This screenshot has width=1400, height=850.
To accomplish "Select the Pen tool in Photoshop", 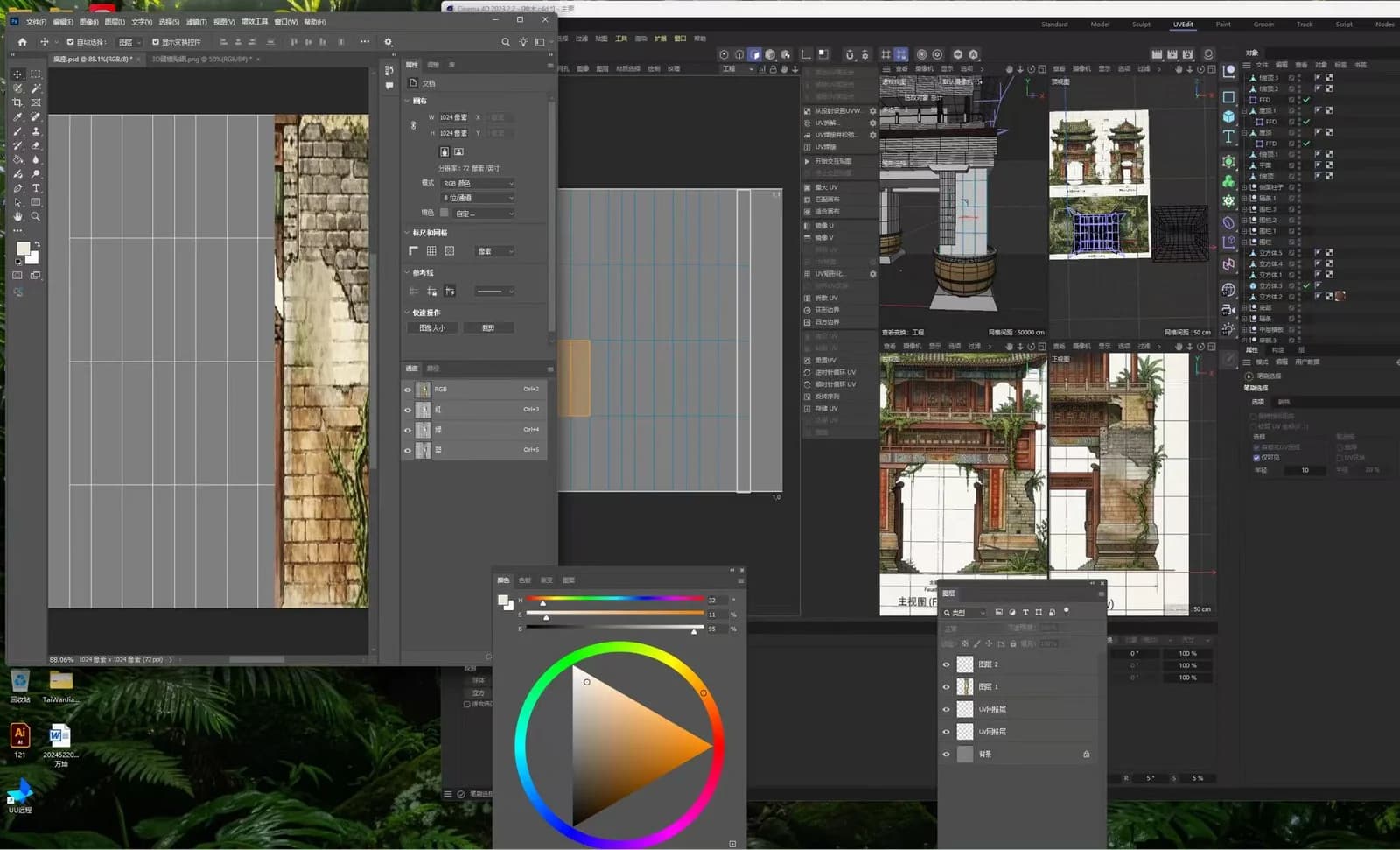I will coord(17,188).
